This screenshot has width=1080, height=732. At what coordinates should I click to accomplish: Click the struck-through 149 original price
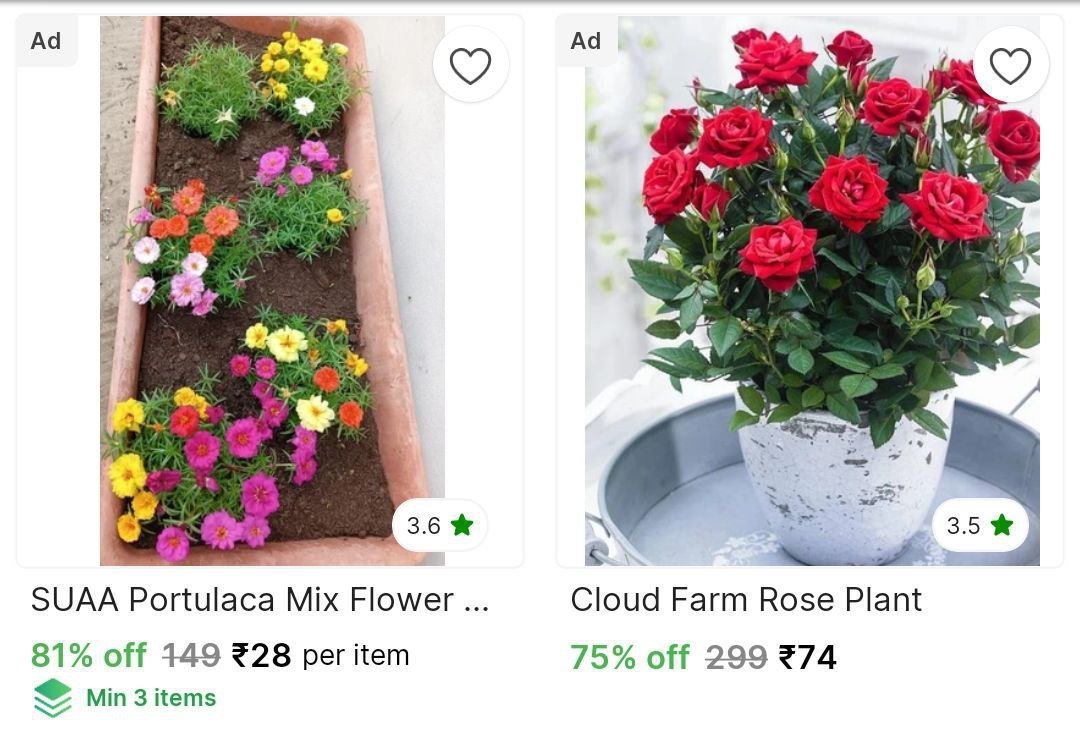coord(191,655)
